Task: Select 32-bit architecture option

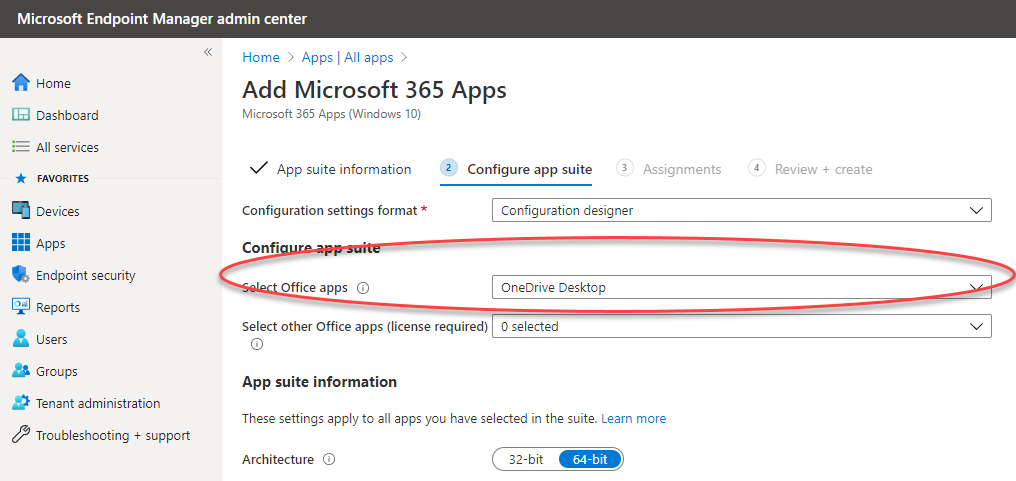Action: pyautogui.click(x=525, y=460)
